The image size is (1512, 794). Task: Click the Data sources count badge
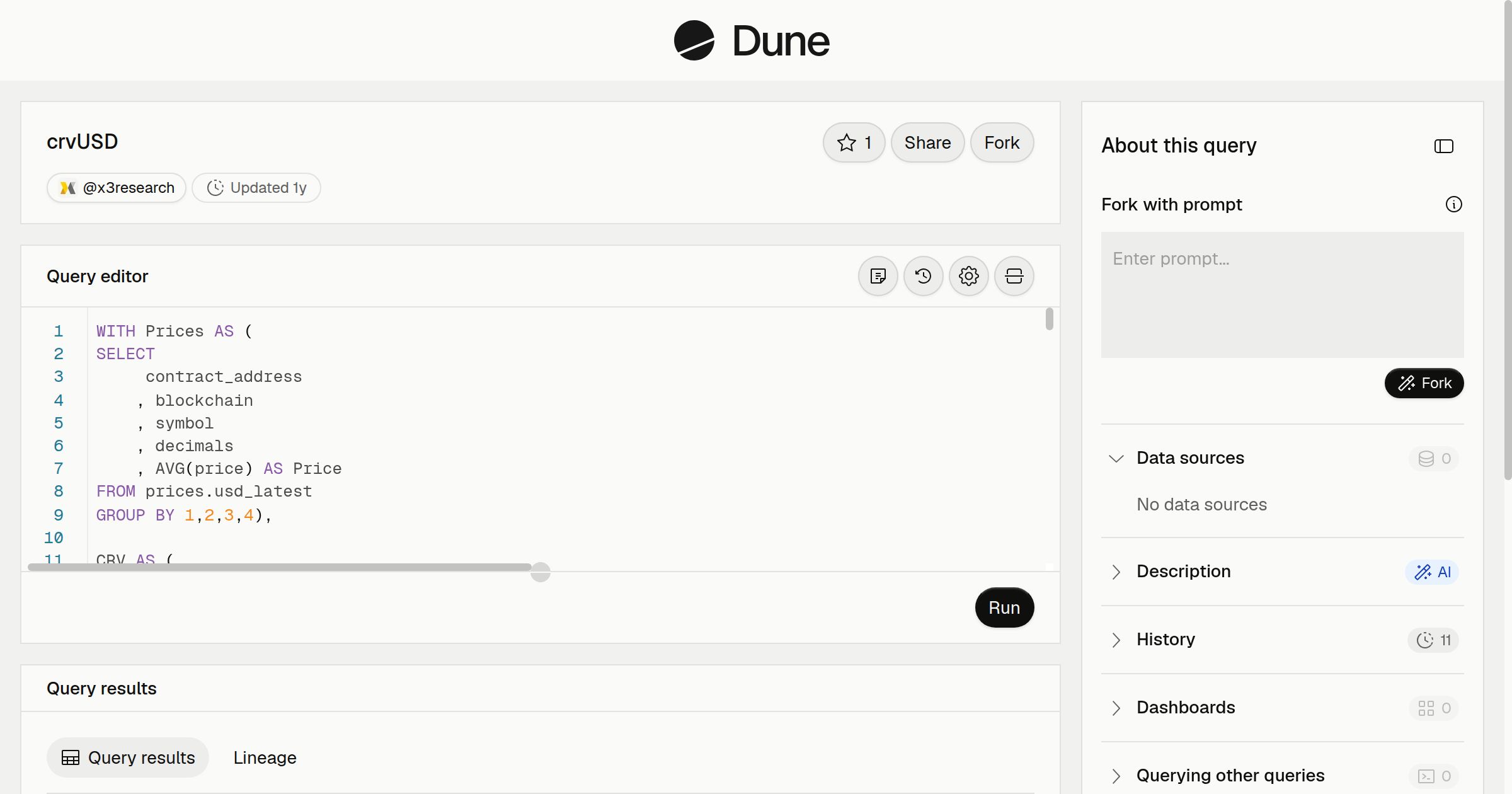pyautogui.click(x=1434, y=458)
